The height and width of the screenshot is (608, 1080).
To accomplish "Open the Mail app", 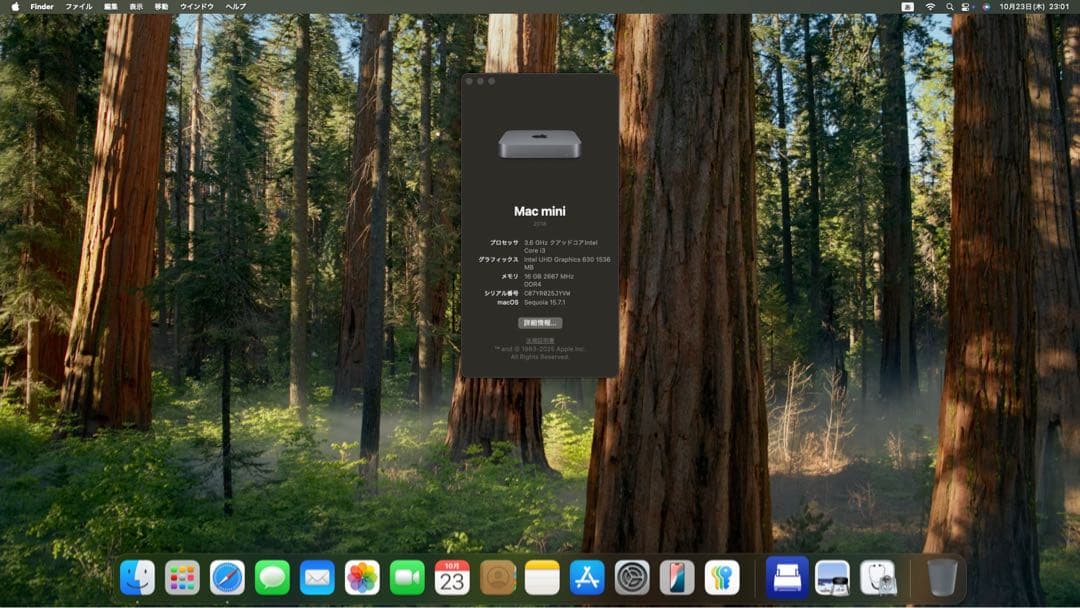I will [316, 578].
